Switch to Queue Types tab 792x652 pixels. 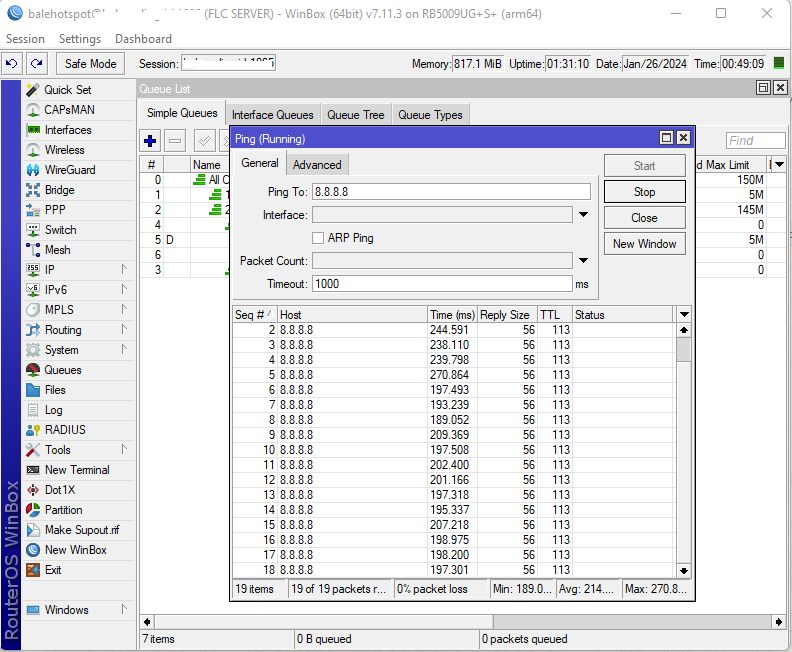[430, 115]
